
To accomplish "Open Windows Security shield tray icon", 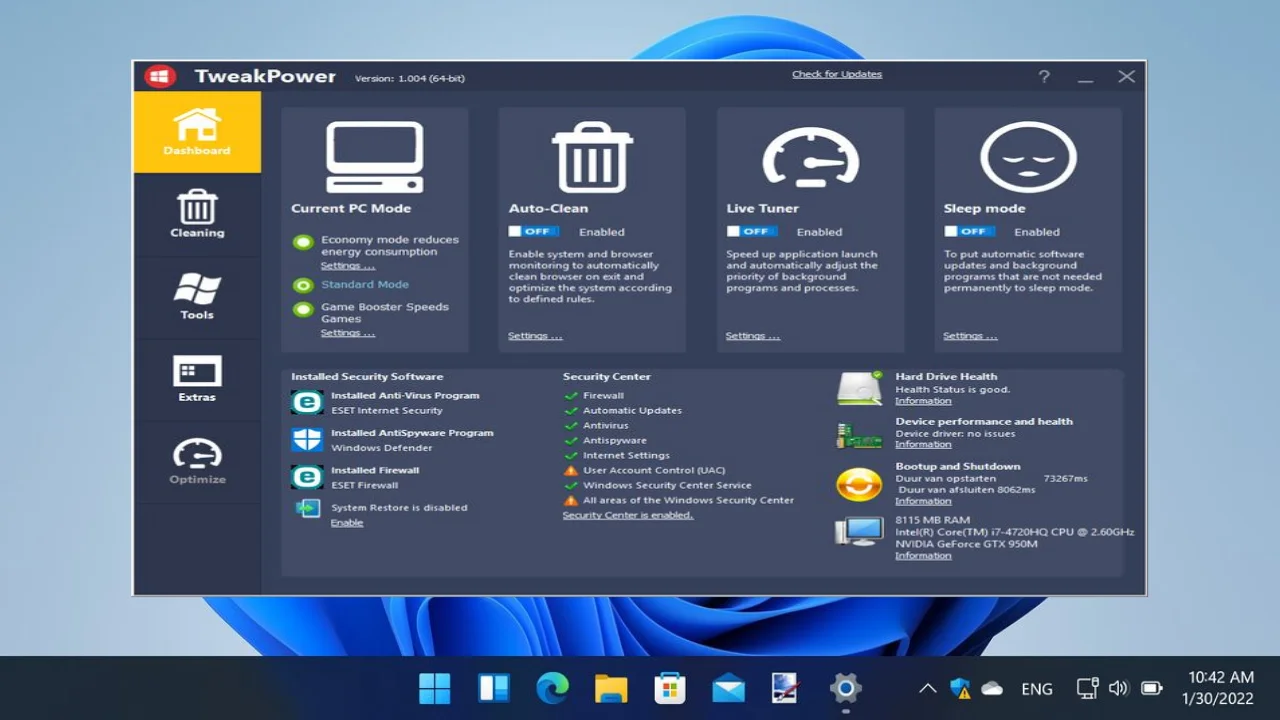I will click(x=960, y=688).
